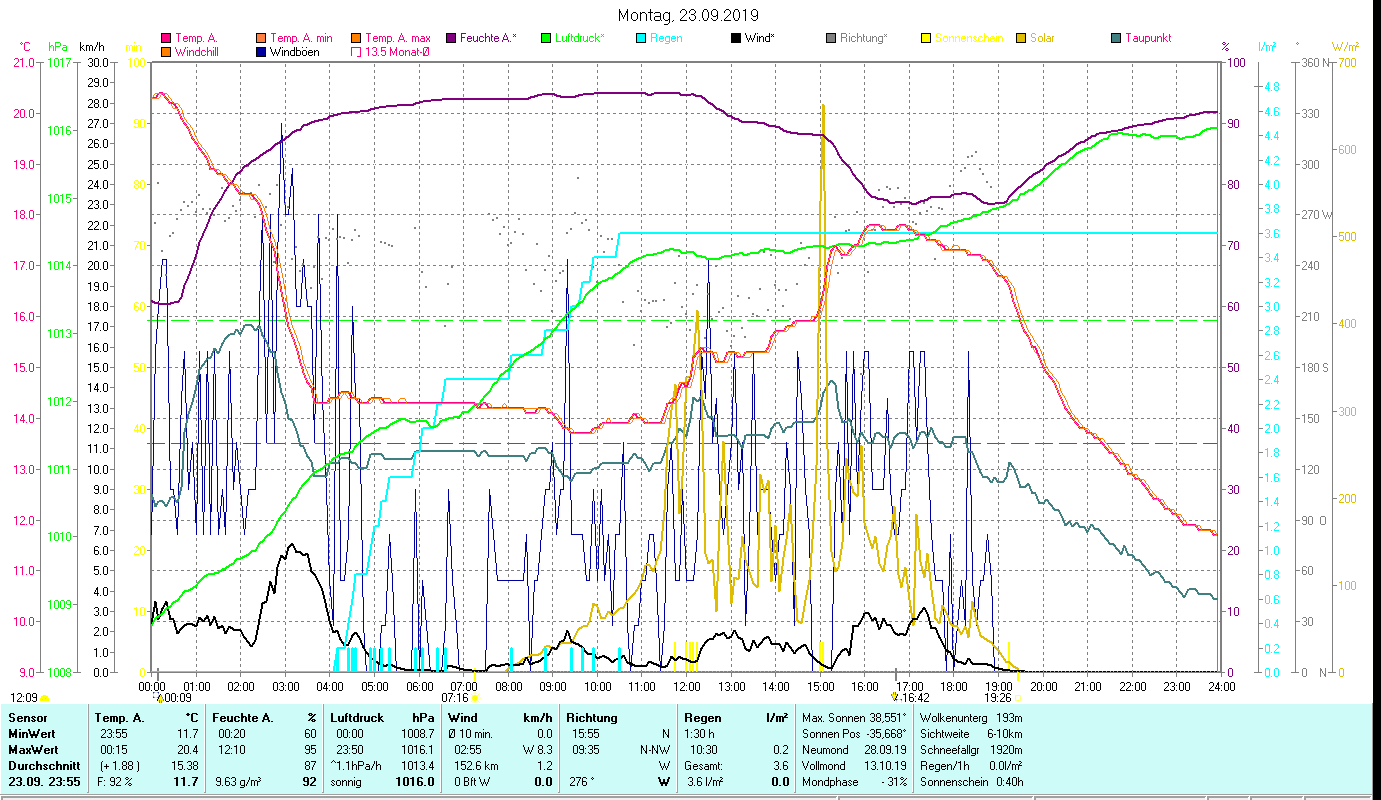
Task: Click the 'N-NW' wind direction value
Action: tap(653, 749)
